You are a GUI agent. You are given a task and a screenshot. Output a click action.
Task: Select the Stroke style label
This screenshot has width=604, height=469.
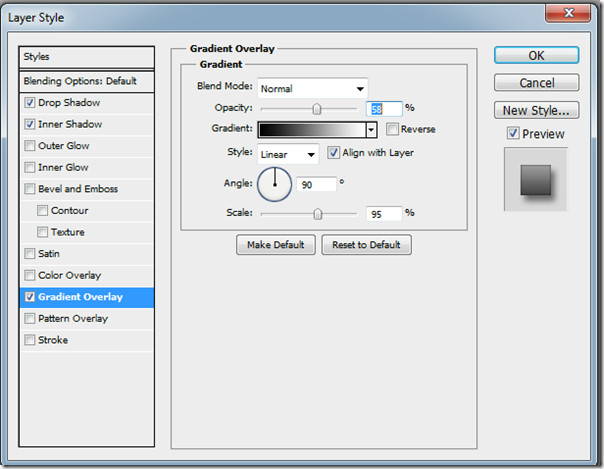coord(53,340)
